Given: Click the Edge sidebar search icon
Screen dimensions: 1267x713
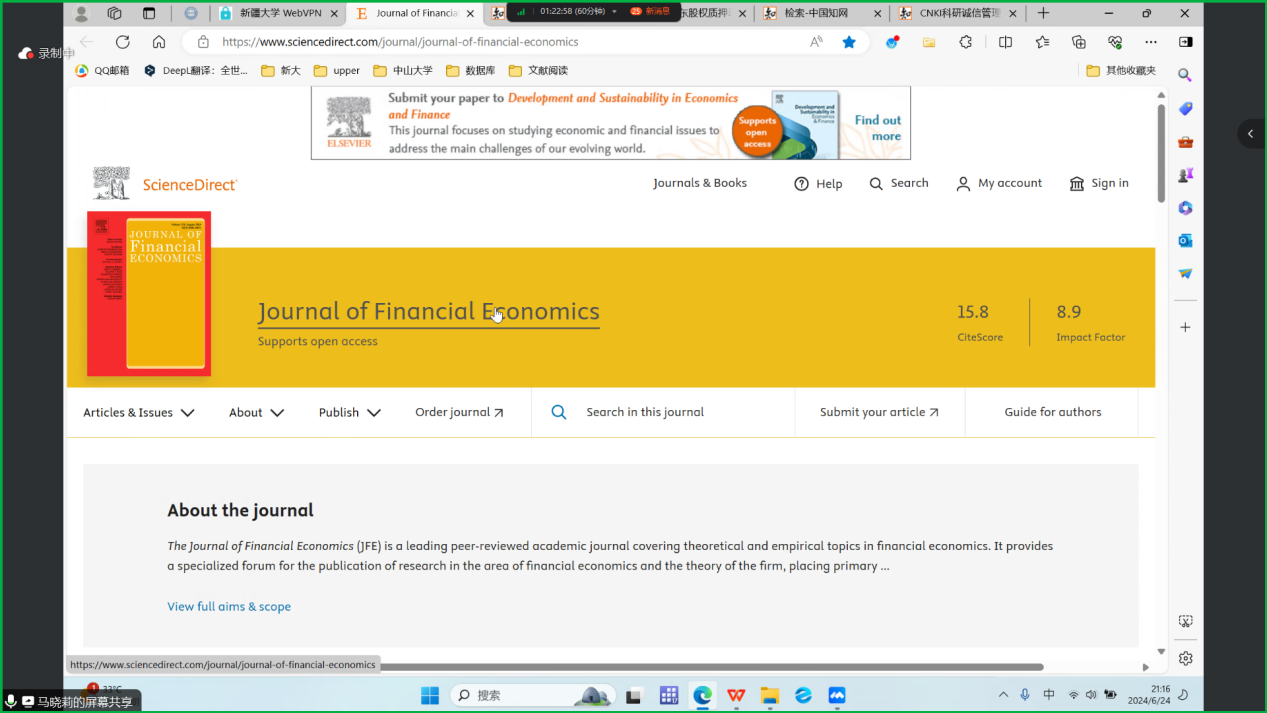Looking at the screenshot, I should (1185, 75).
